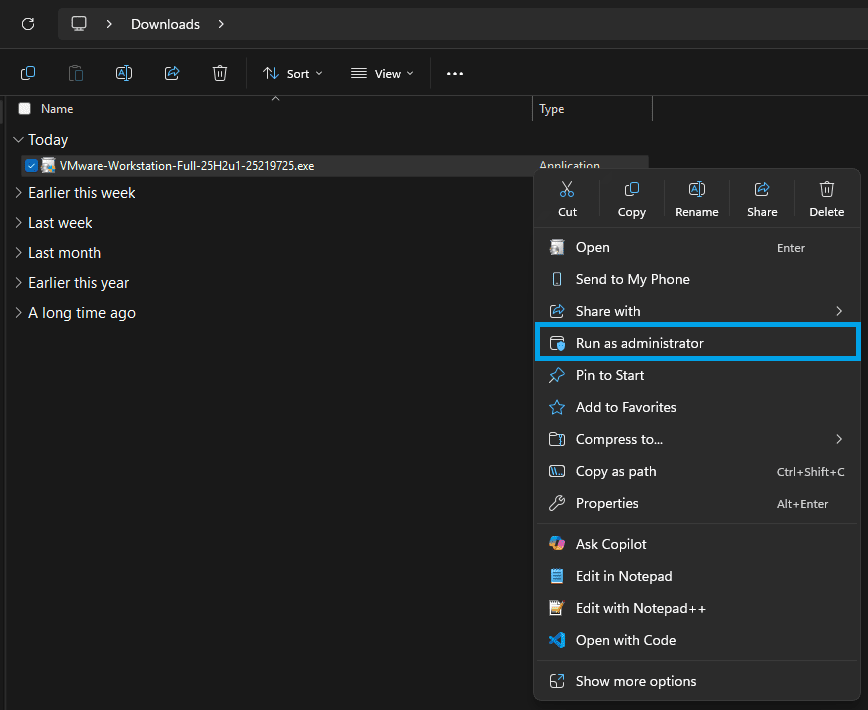The width and height of the screenshot is (868, 710).
Task: Click the Notepad++ icon in the menu
Action: tap(557, 608)
